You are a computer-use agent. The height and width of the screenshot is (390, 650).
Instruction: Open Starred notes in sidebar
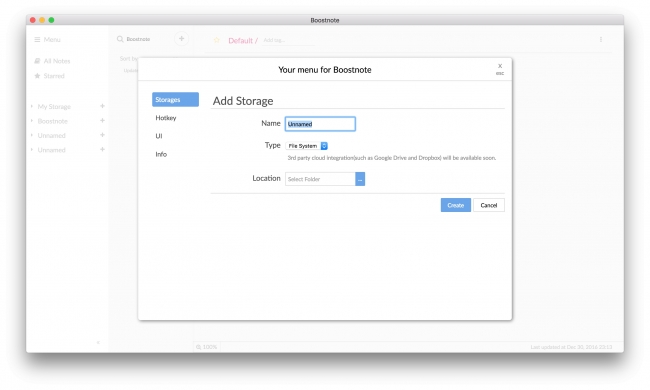click(x=49, y=76)
